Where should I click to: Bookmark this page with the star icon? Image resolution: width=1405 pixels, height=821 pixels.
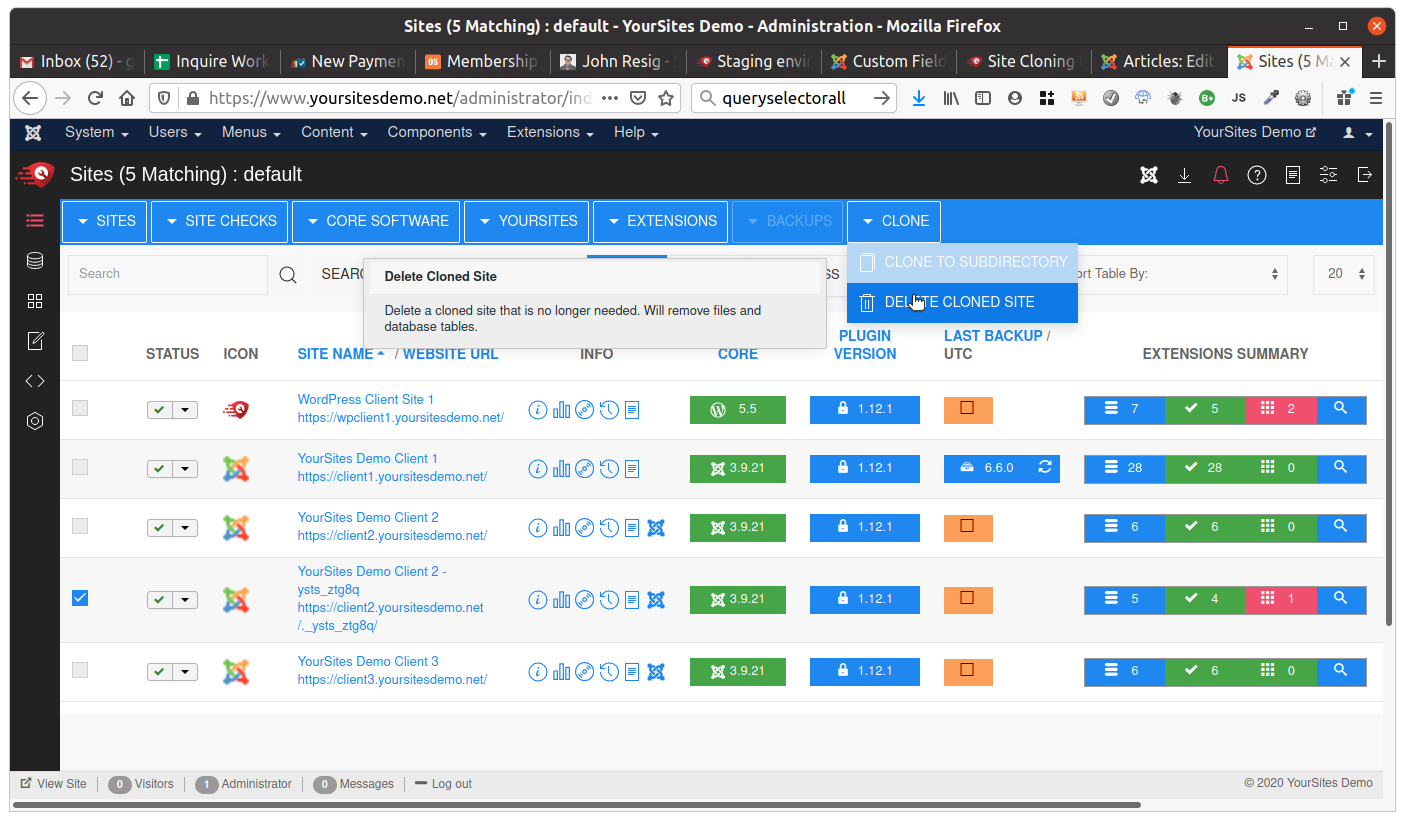coord(667,98)
